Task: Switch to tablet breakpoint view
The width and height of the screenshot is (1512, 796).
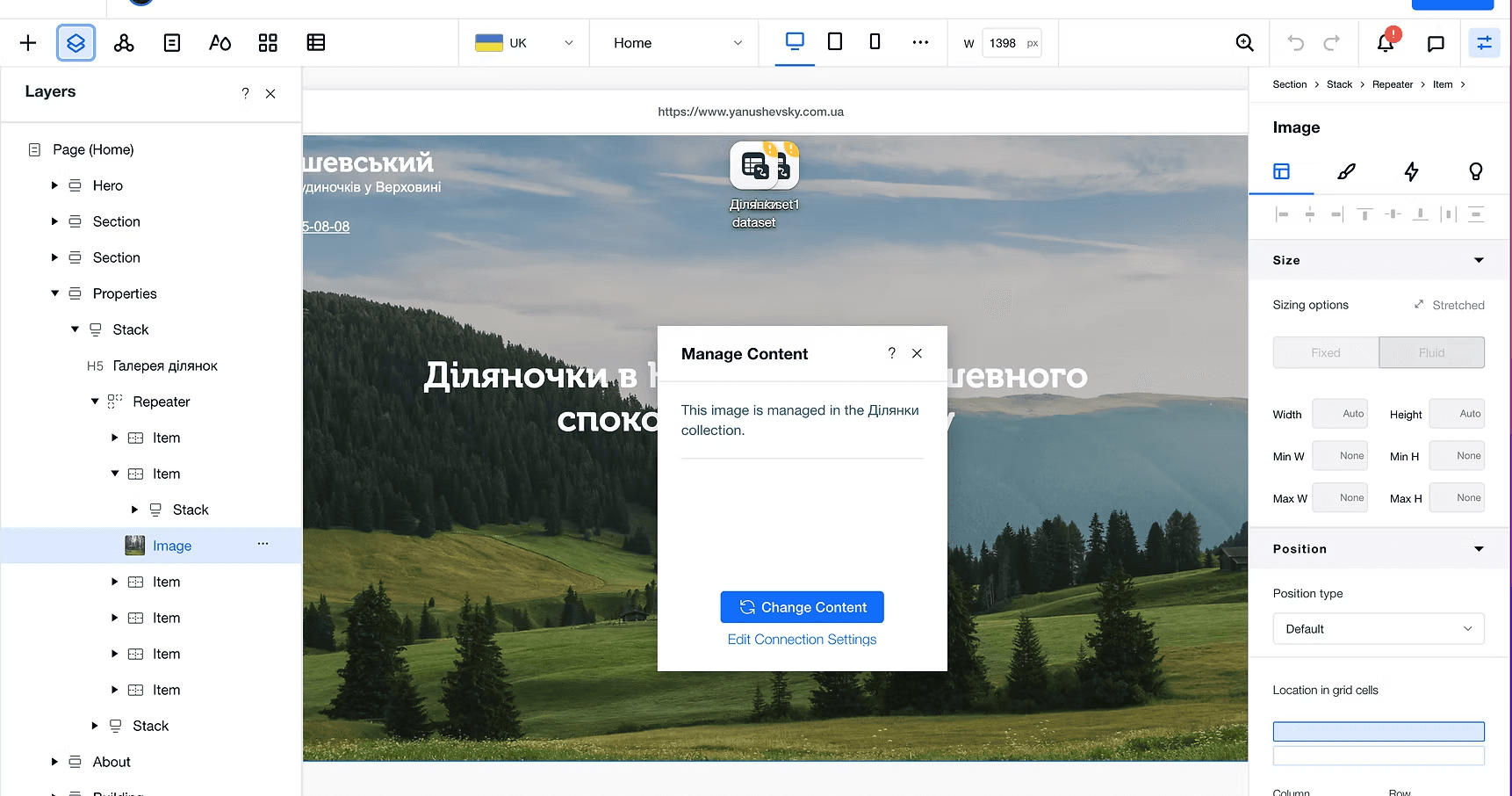Action: click(835, 42)
